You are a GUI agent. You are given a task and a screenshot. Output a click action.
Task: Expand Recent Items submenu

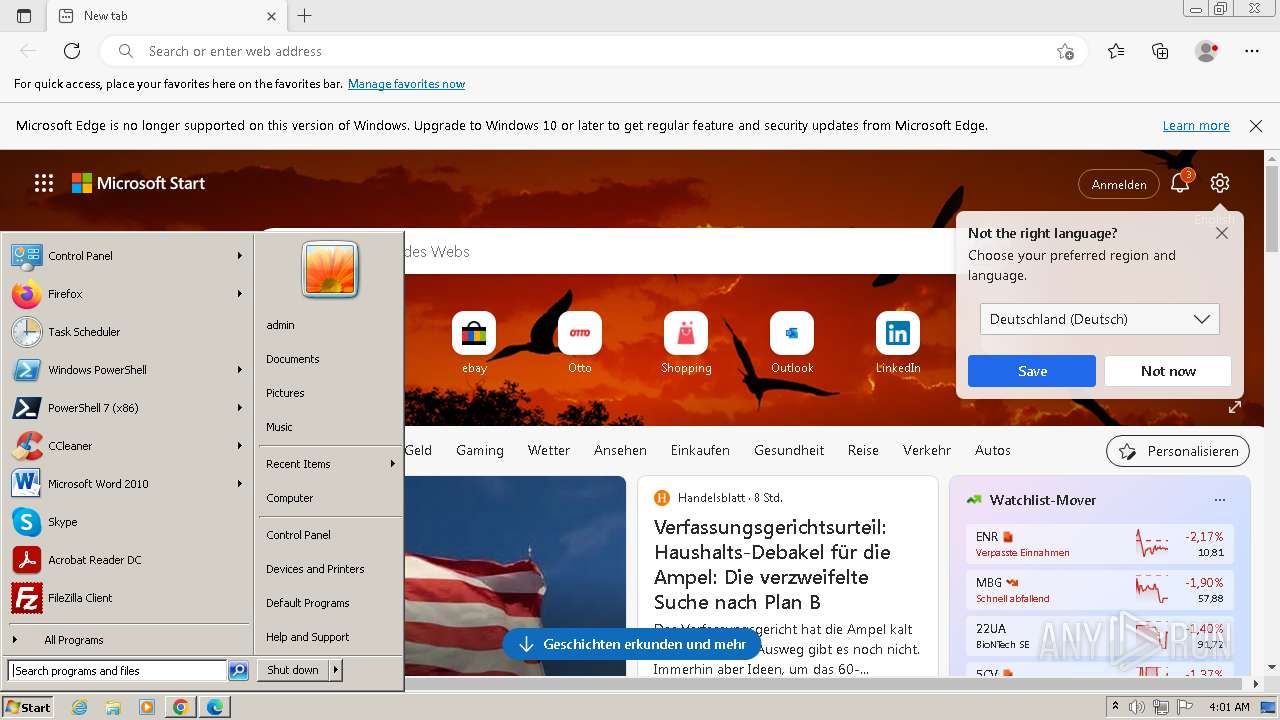(x=329, y=464)
